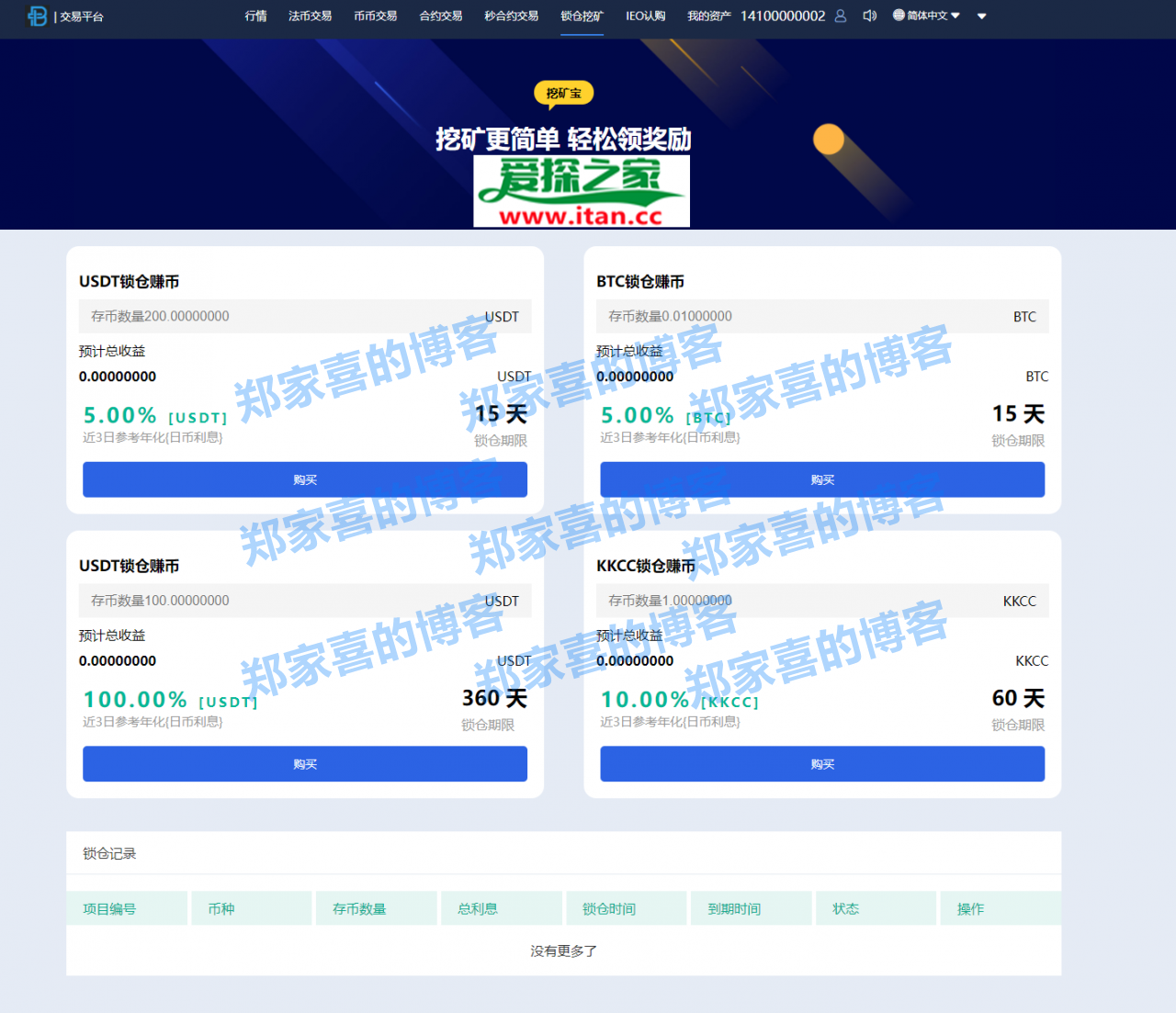Buy the KKCC lock plan
The width and height of the screenshot is (1176, 1013).
[822, 764]
